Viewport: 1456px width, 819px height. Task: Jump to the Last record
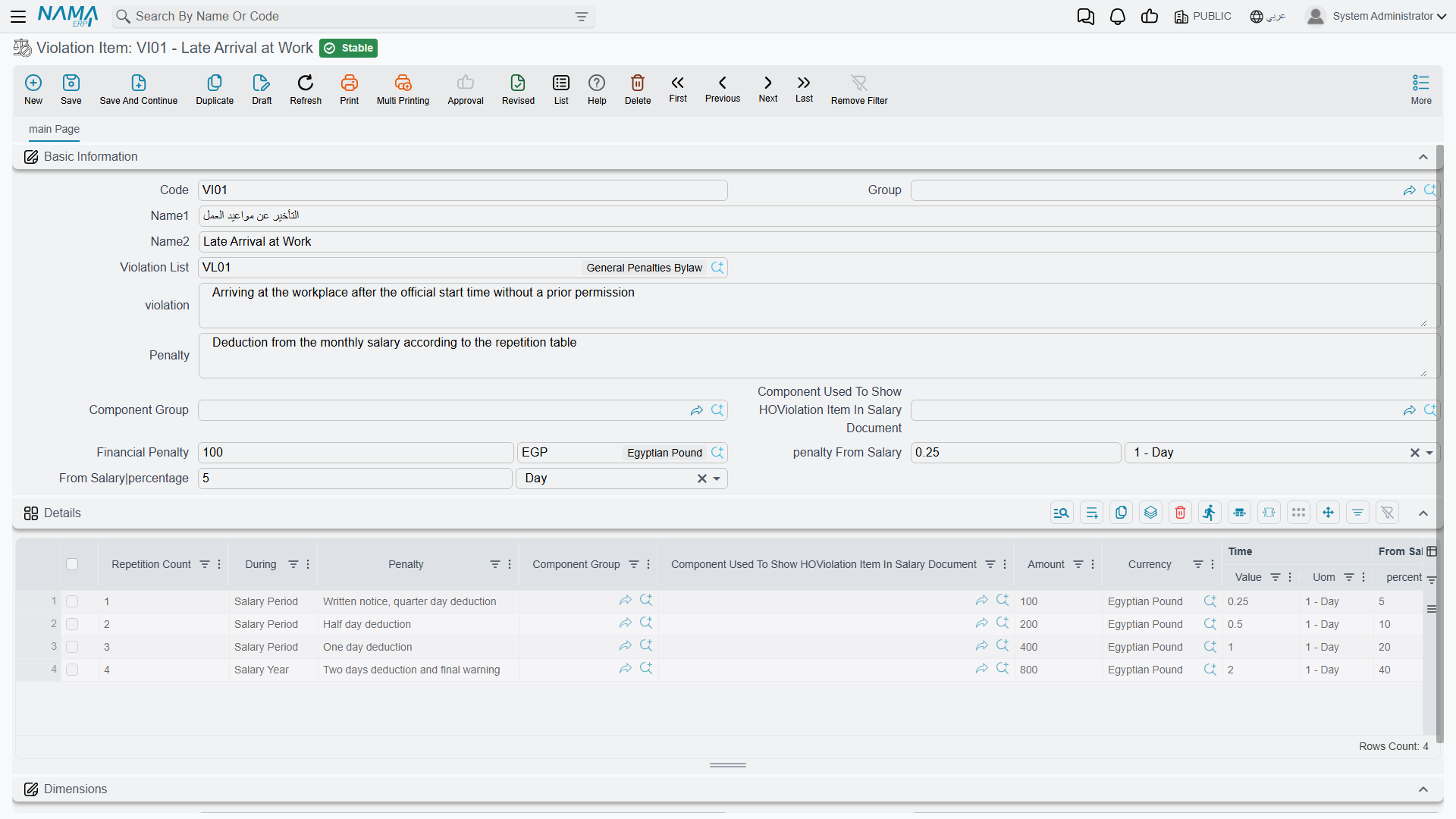pyautogui.click(x=804, y=89)
